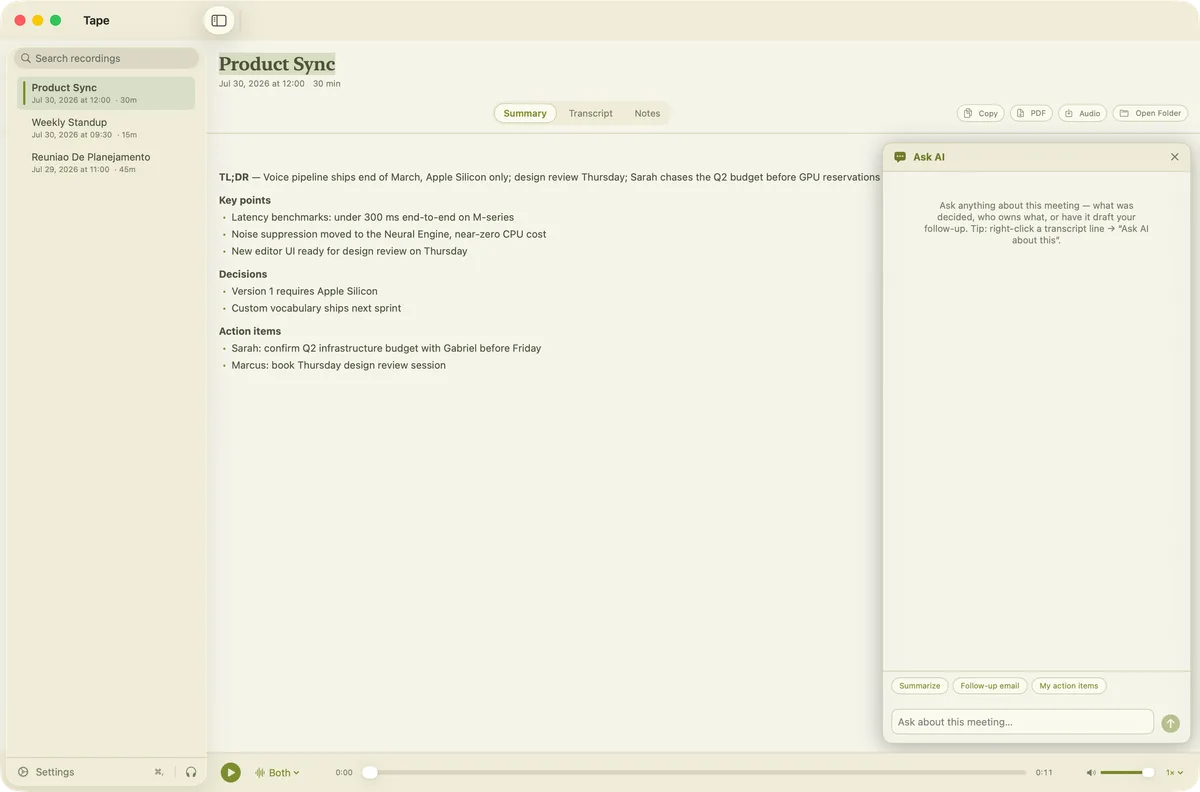The image size is (1200, 792).
Task: Click the Ask AI chat bubble icon
Action: click(900, 157)
